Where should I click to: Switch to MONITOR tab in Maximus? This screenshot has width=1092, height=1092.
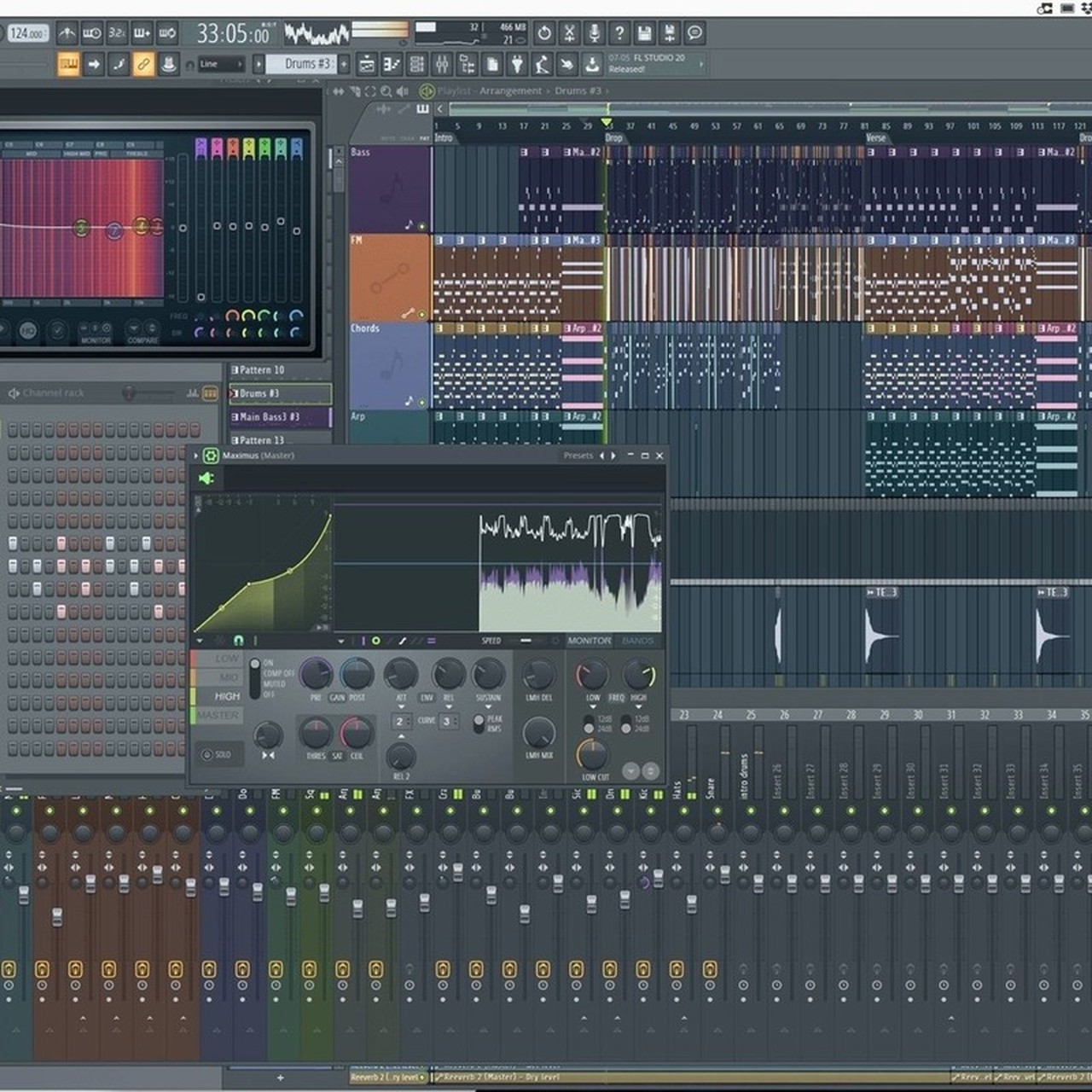pyautogui.click(x=590, y=641)
